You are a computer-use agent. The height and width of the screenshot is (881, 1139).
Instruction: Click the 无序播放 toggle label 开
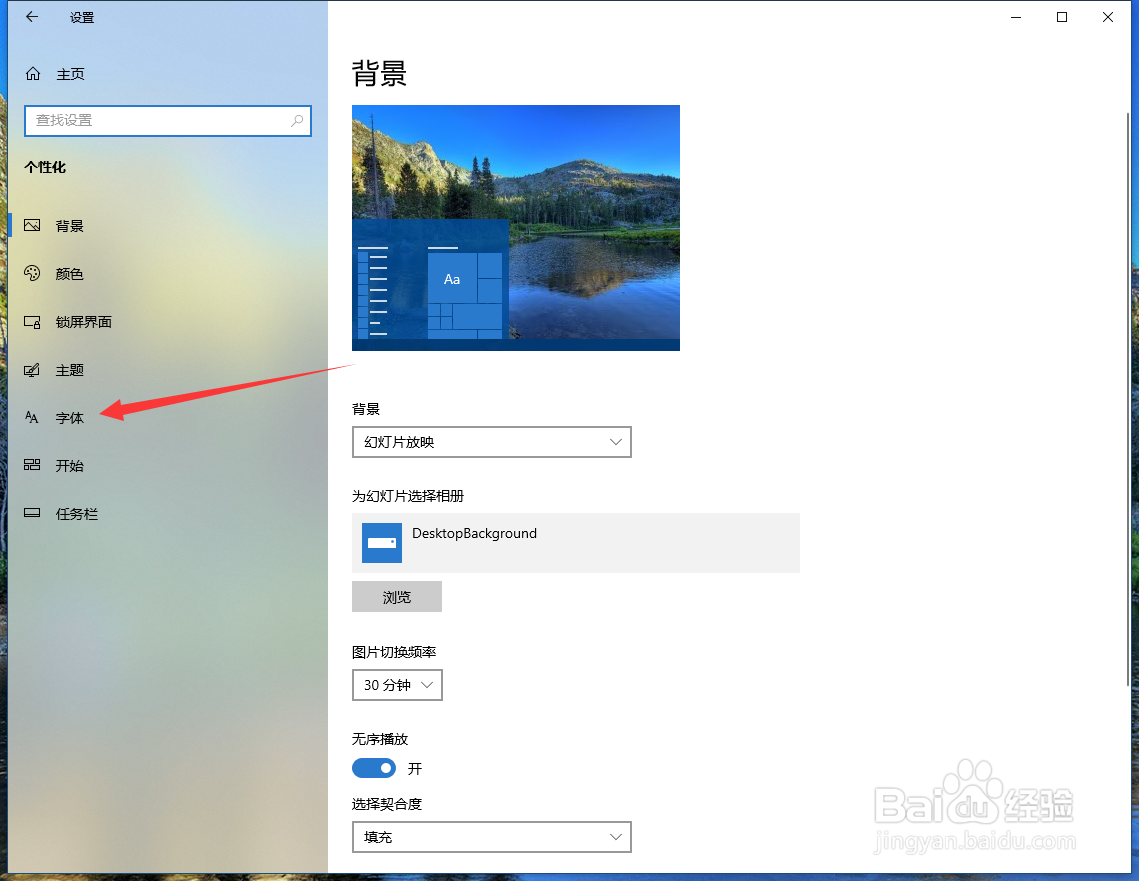click(415, 768)
